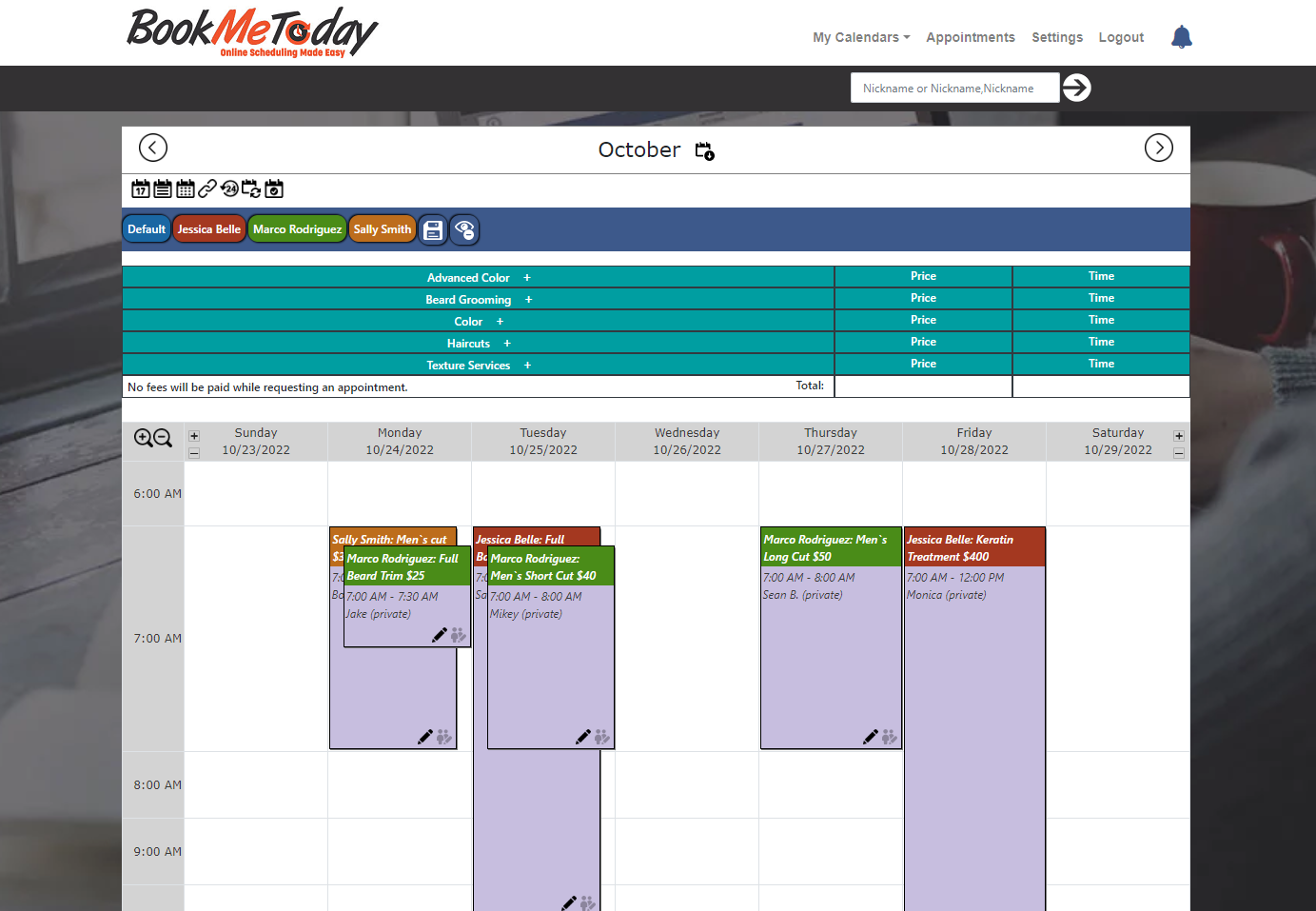Edit Marco Rodriguez's Full Beard Trim with the pencil icon

click(x=440, y=634)
